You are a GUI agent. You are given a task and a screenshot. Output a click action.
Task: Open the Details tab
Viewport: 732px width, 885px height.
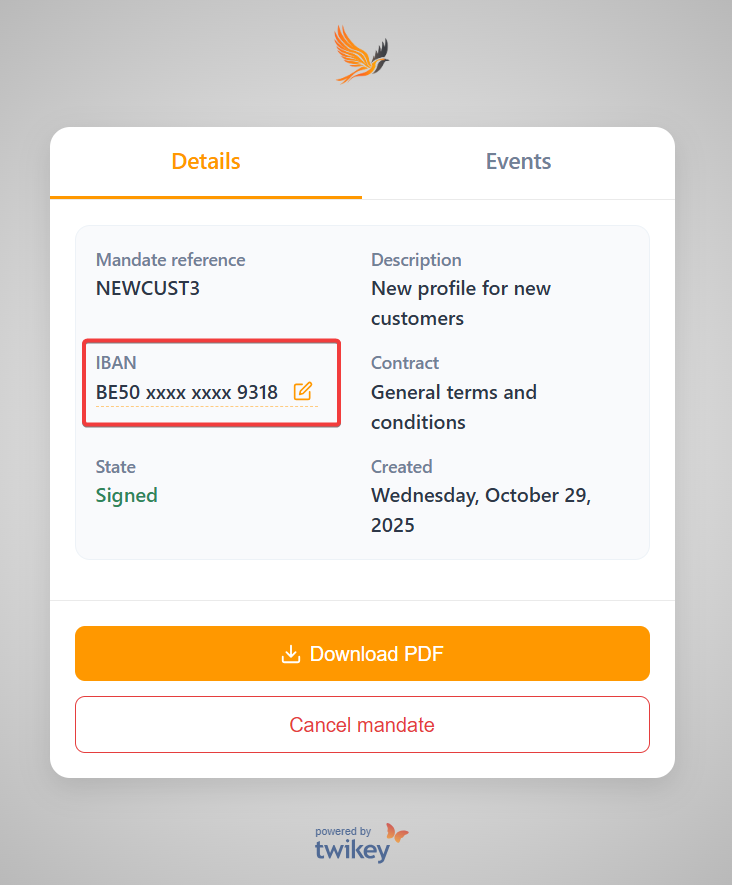coord(206,162)
